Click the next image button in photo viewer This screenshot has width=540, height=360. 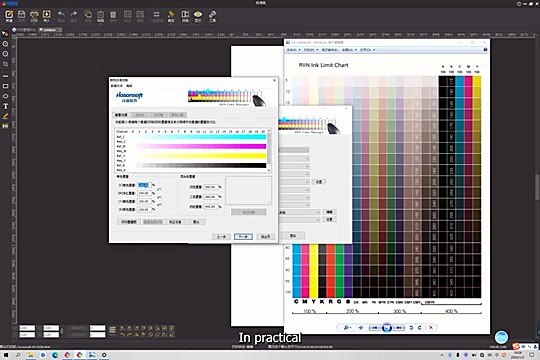point(398,328)
